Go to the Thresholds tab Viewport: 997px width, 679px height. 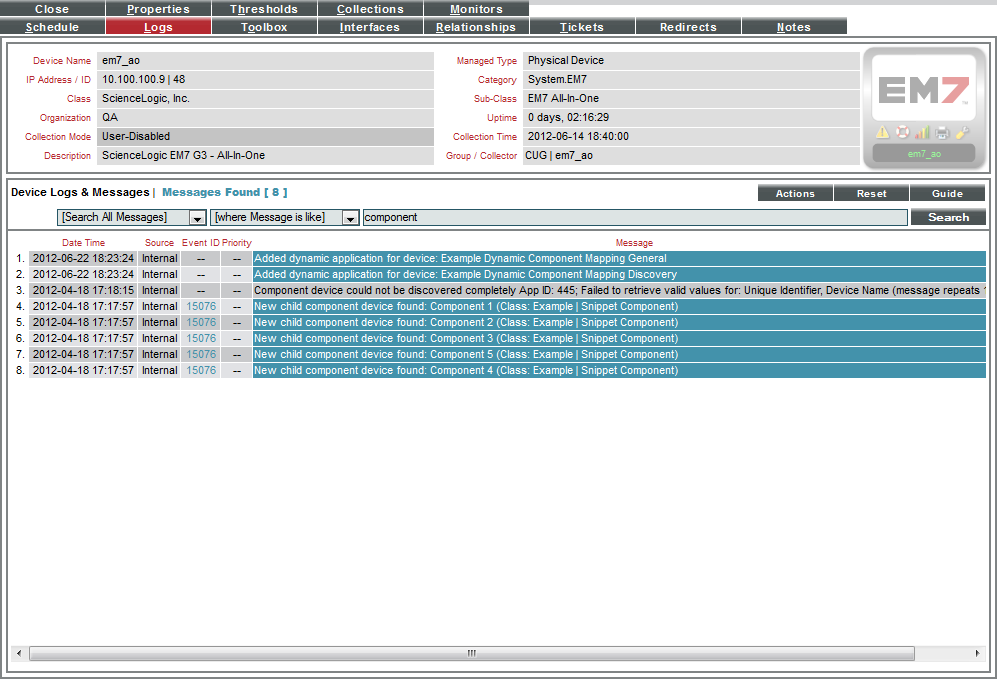(x=264, y=9)
